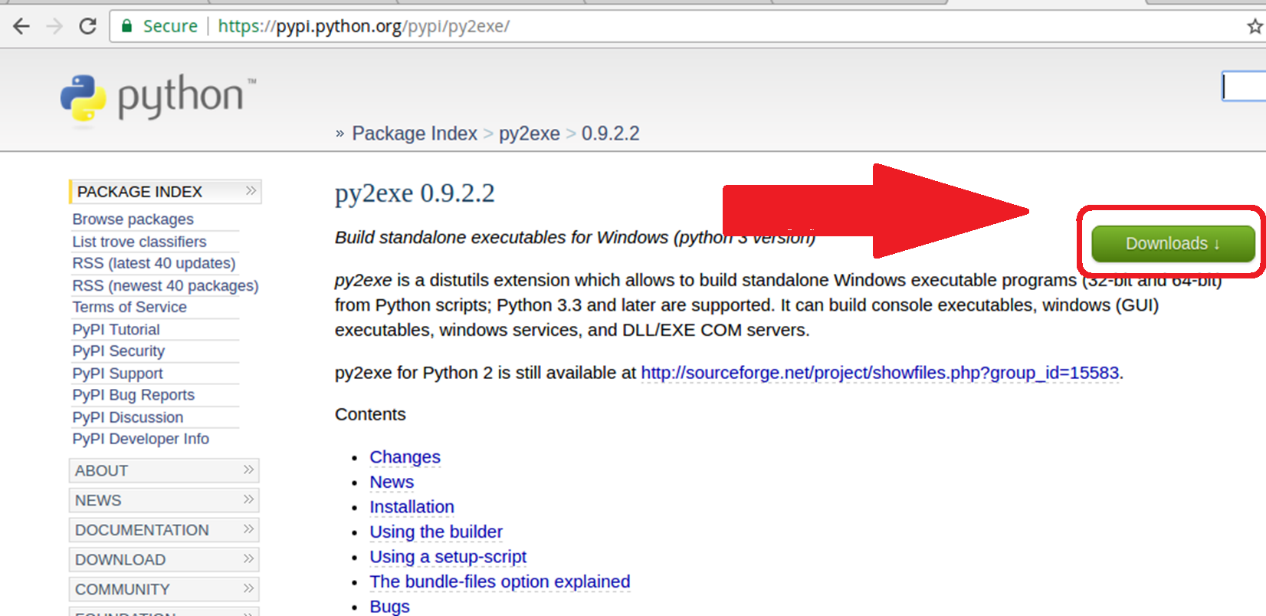Open py2exe breadcrumb link
Viewport: 1266px width, 616px height.
click(x=529, y=134)
